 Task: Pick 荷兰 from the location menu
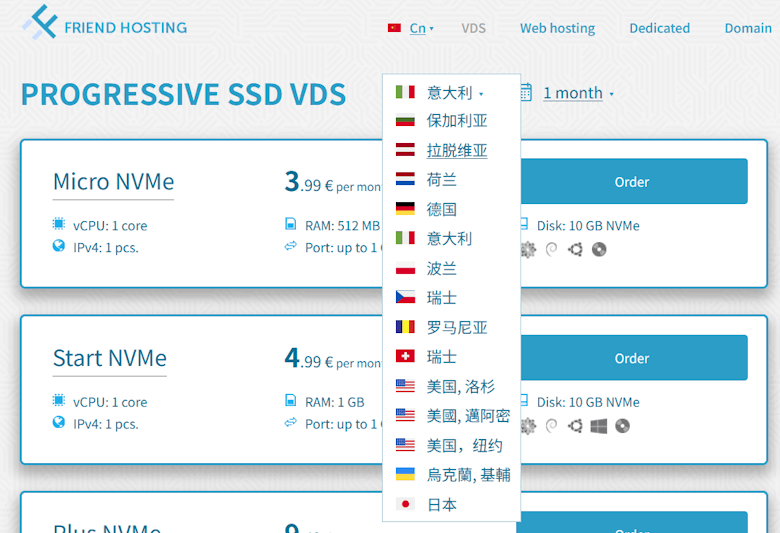pos(441,180)
